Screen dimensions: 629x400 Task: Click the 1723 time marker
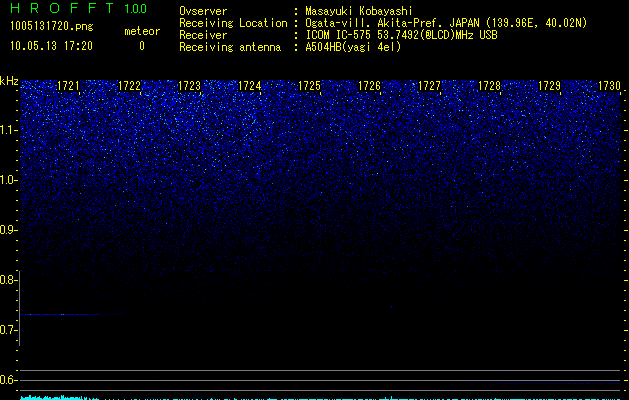[189, 86]
